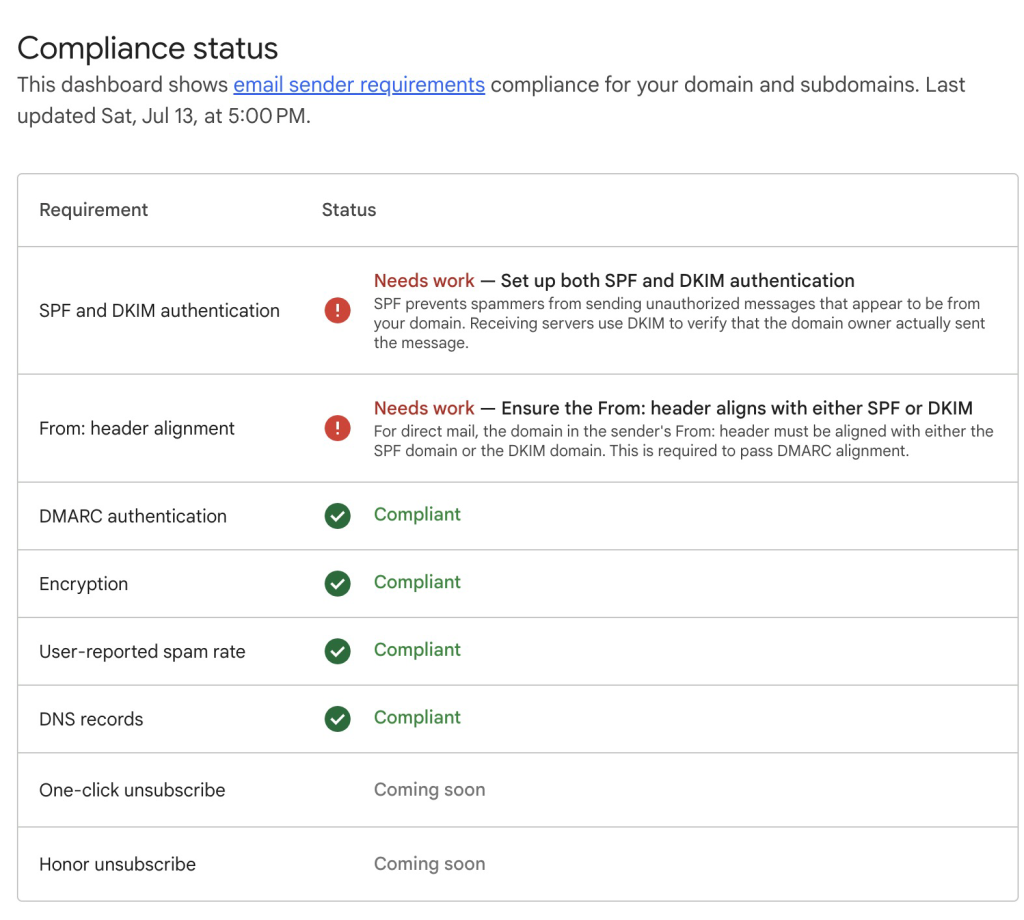The width and height of the screenshot is (1024, 920).
Task: Click the Compliance status page heading
Action: [148, 48]
